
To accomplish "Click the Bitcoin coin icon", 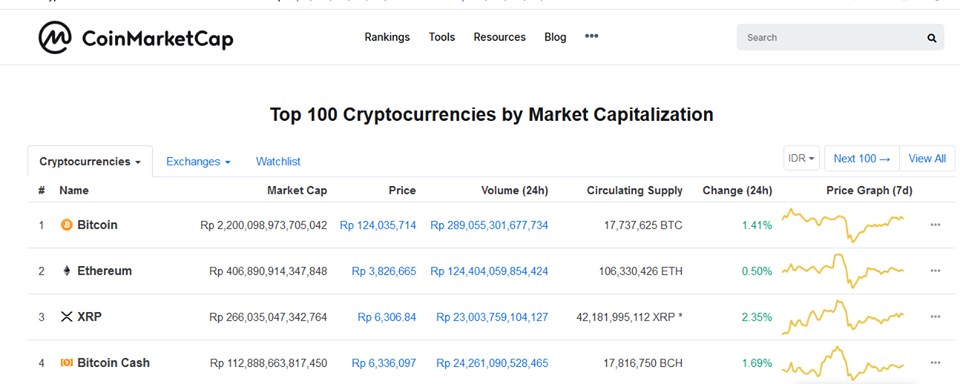I will (x=67, y=225).
